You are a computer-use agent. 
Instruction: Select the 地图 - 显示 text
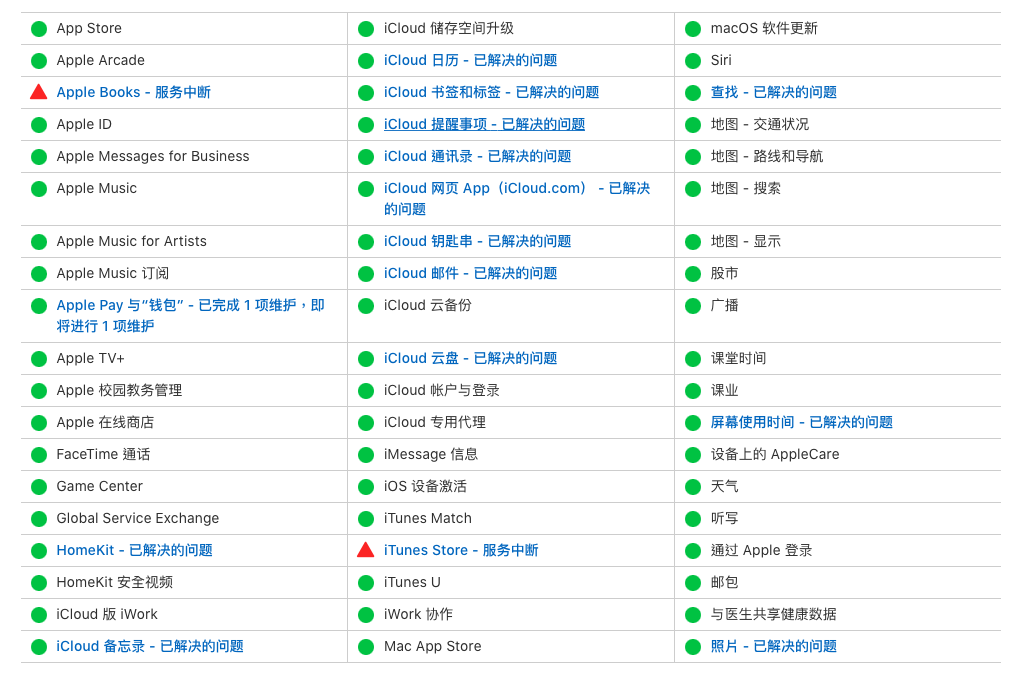tap(745, 241)
